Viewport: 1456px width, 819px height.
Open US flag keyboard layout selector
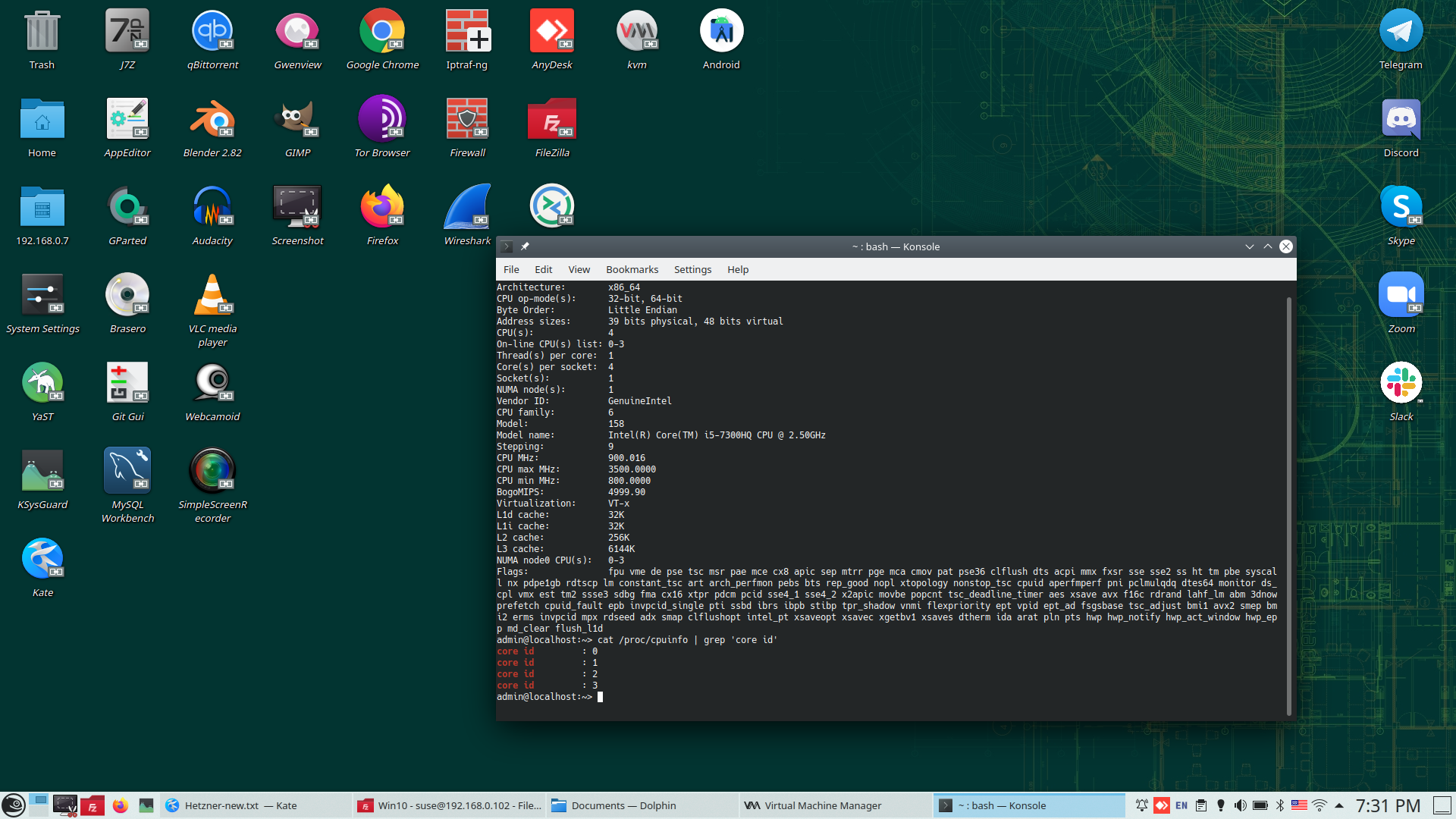pyautogui.click(x=1299, y=805)
